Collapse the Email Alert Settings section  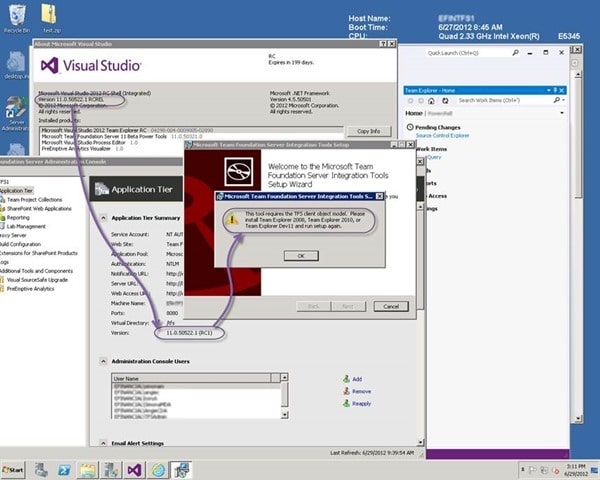103,443
